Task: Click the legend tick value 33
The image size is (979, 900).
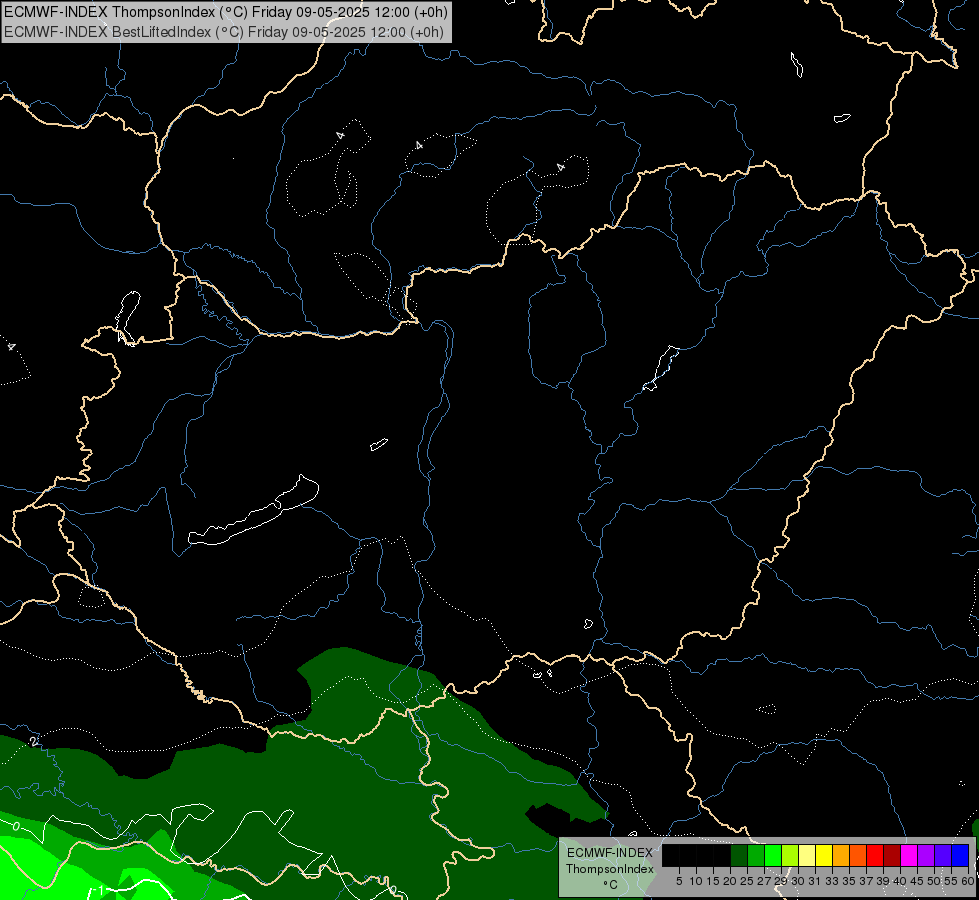Action: click(833, 881)
